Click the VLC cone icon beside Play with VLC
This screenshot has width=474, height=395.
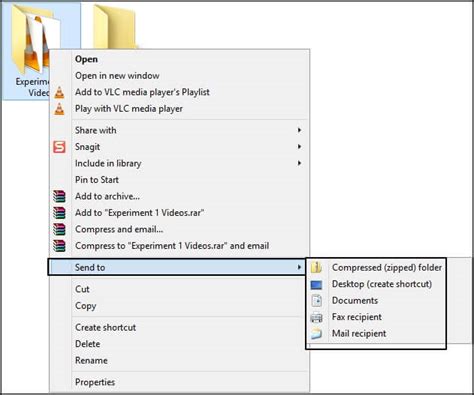click(x=59, y=109)
